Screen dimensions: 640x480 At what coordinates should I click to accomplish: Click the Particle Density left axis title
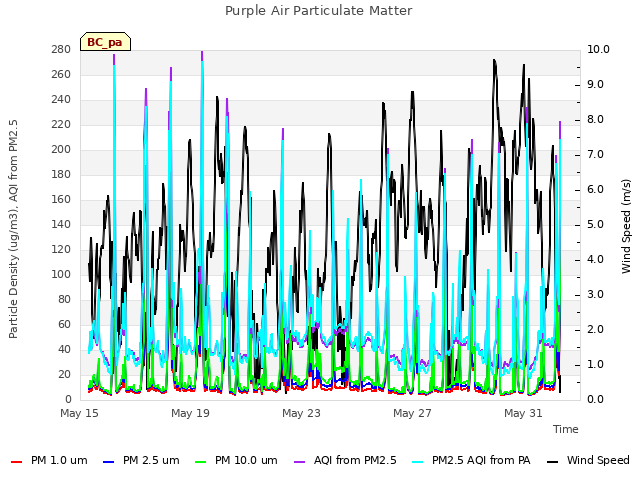(13, 229)
